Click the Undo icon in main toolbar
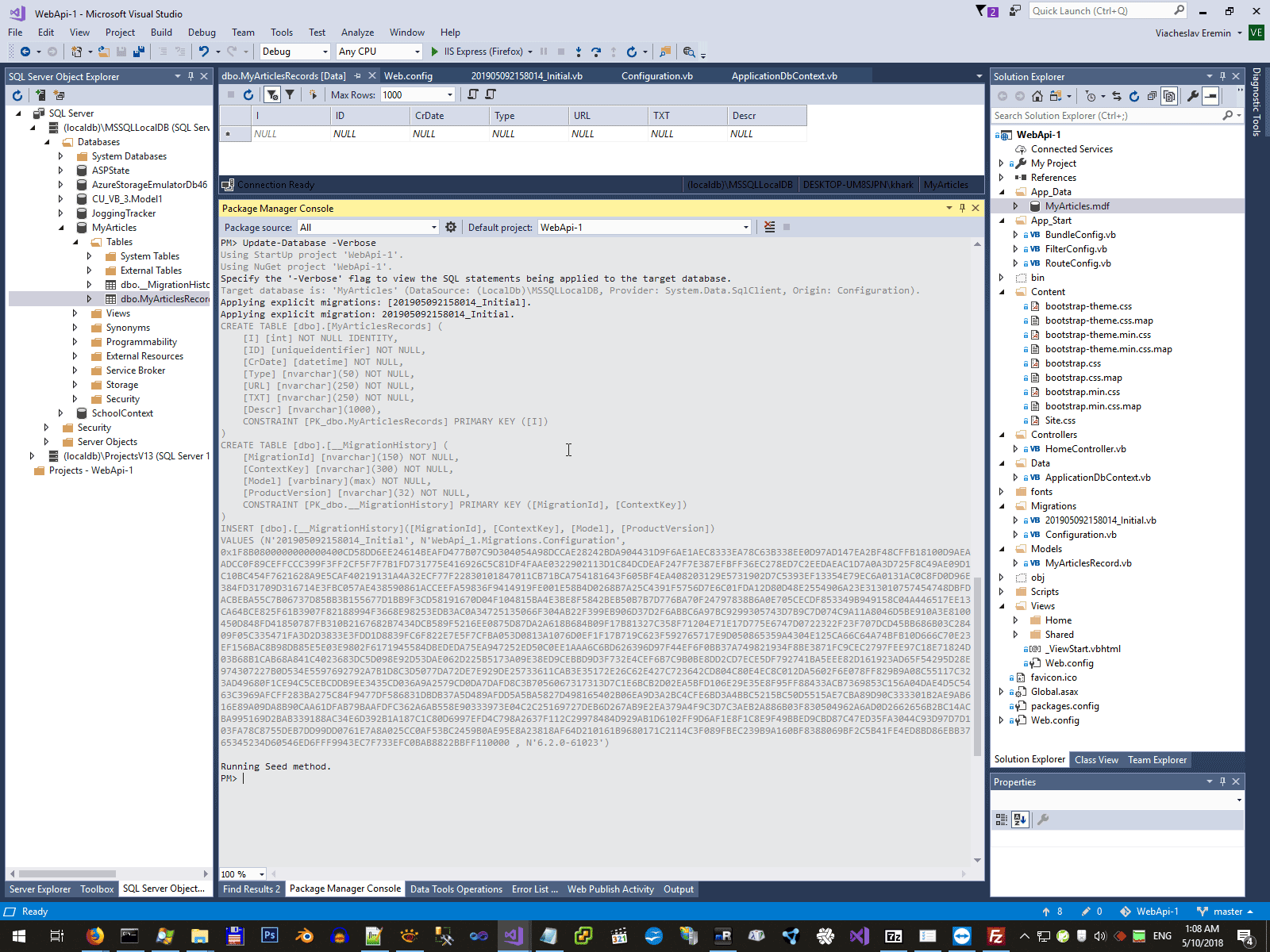 (204, 52)
